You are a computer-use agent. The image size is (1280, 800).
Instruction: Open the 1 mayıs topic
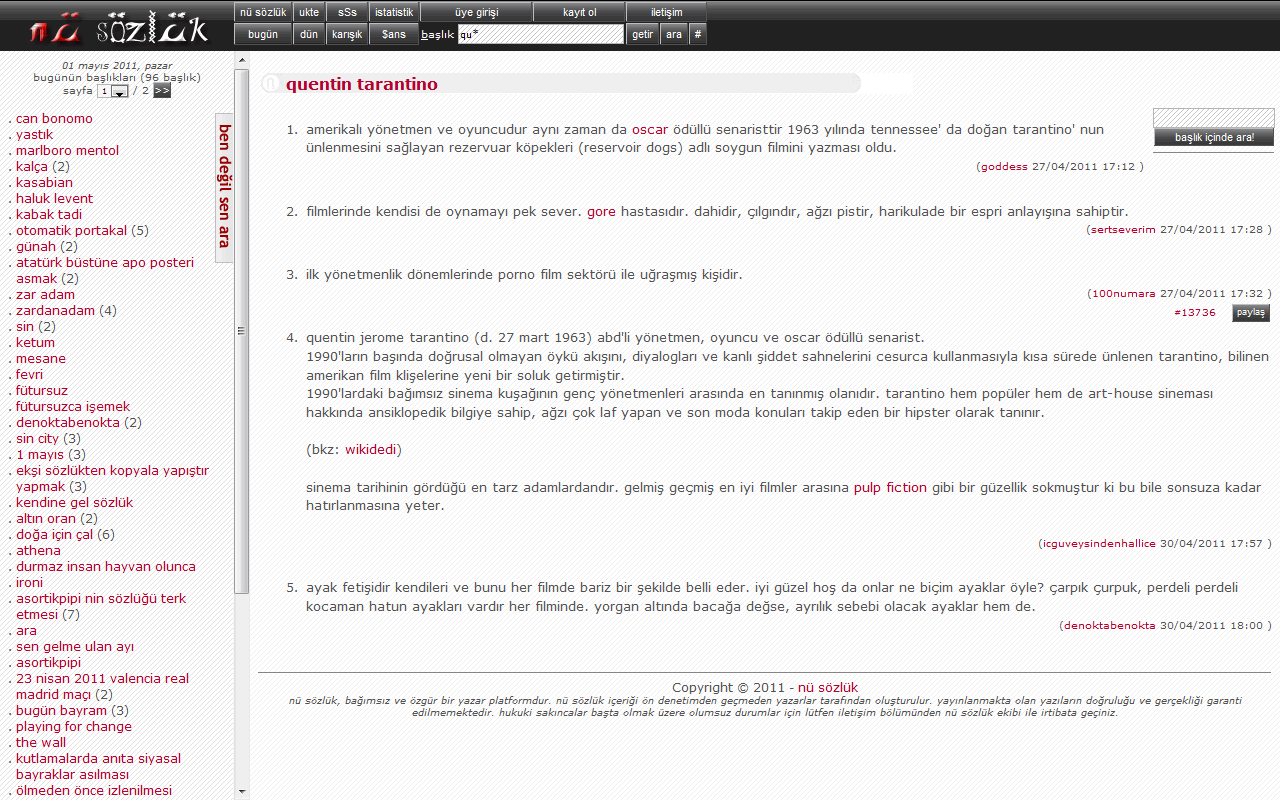click(40, 455)
